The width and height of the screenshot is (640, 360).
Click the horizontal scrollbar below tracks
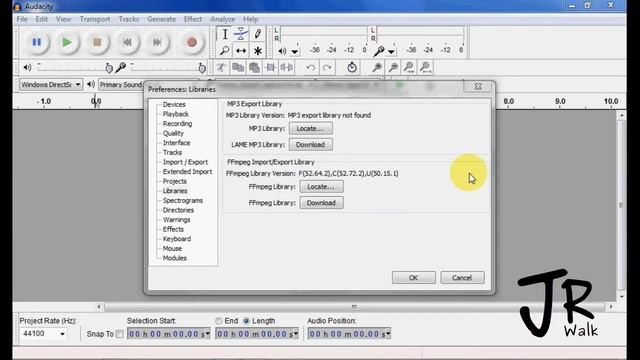coord(354,307)
